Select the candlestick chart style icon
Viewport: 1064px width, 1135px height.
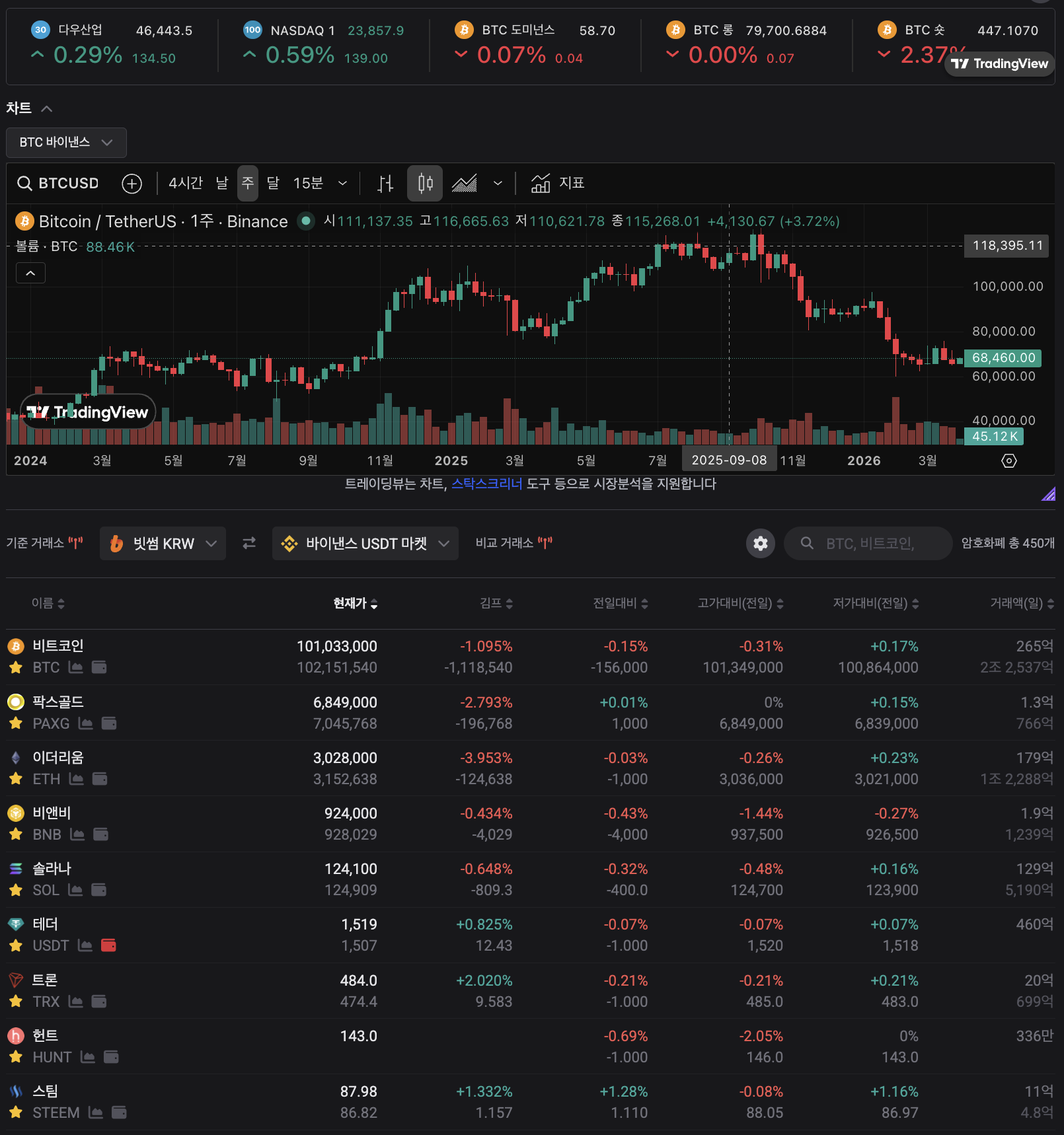tap(425, 184)
